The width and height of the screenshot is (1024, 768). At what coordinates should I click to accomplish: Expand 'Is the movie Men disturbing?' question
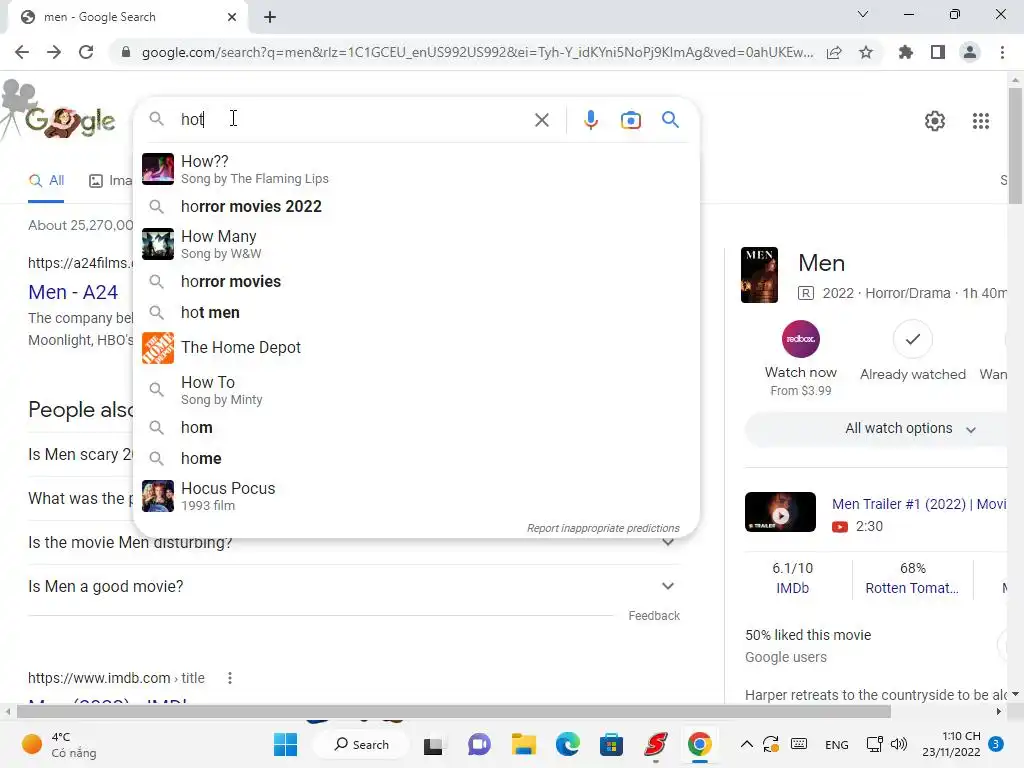click(353, 543)
